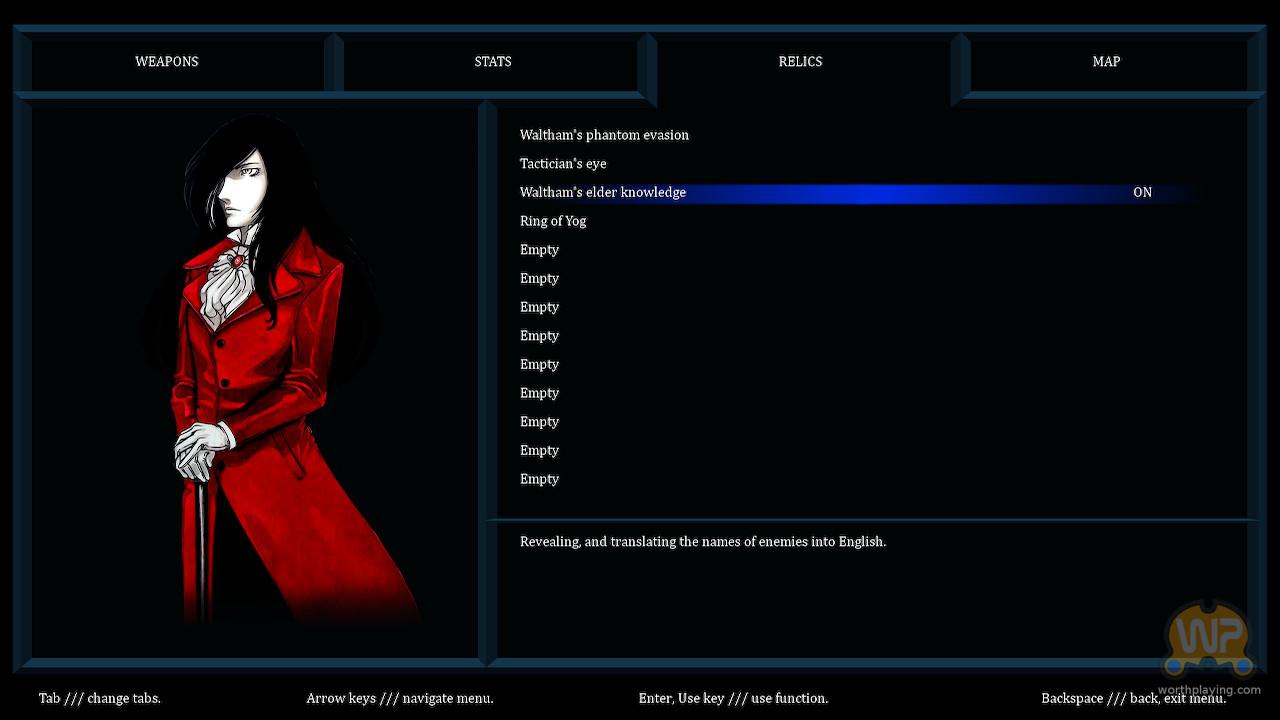Viewport: 1280px width, 720px height.
Task: Click the "Enter, Use key /// use function" hint
Action: click(x=733, y=698)
